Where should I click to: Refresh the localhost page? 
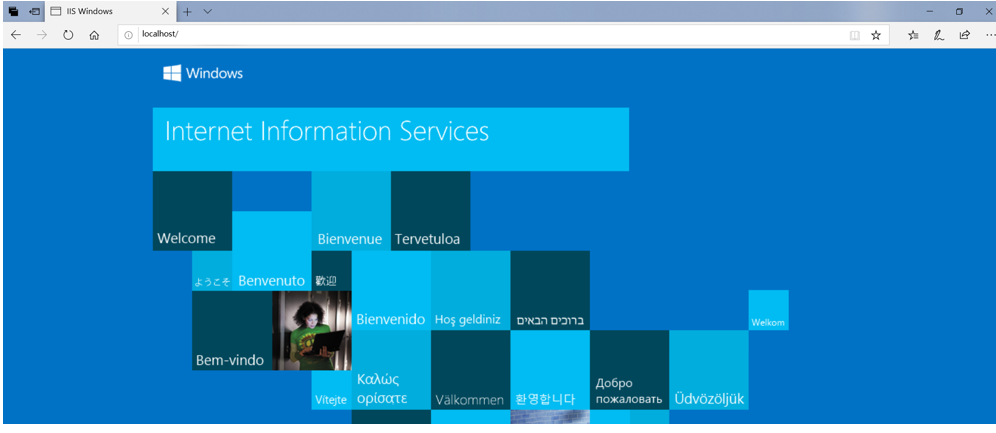pyautogui.click(x=68, y=36)
